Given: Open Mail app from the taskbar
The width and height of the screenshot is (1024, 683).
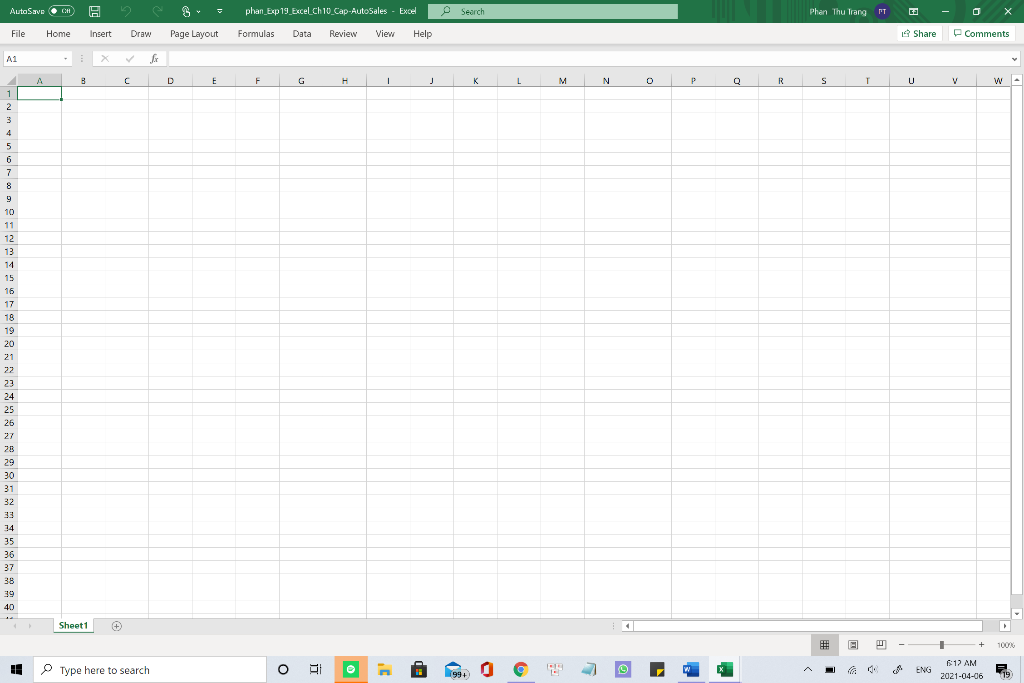Looking at the screenshot, I should click(x=454, y=669).
